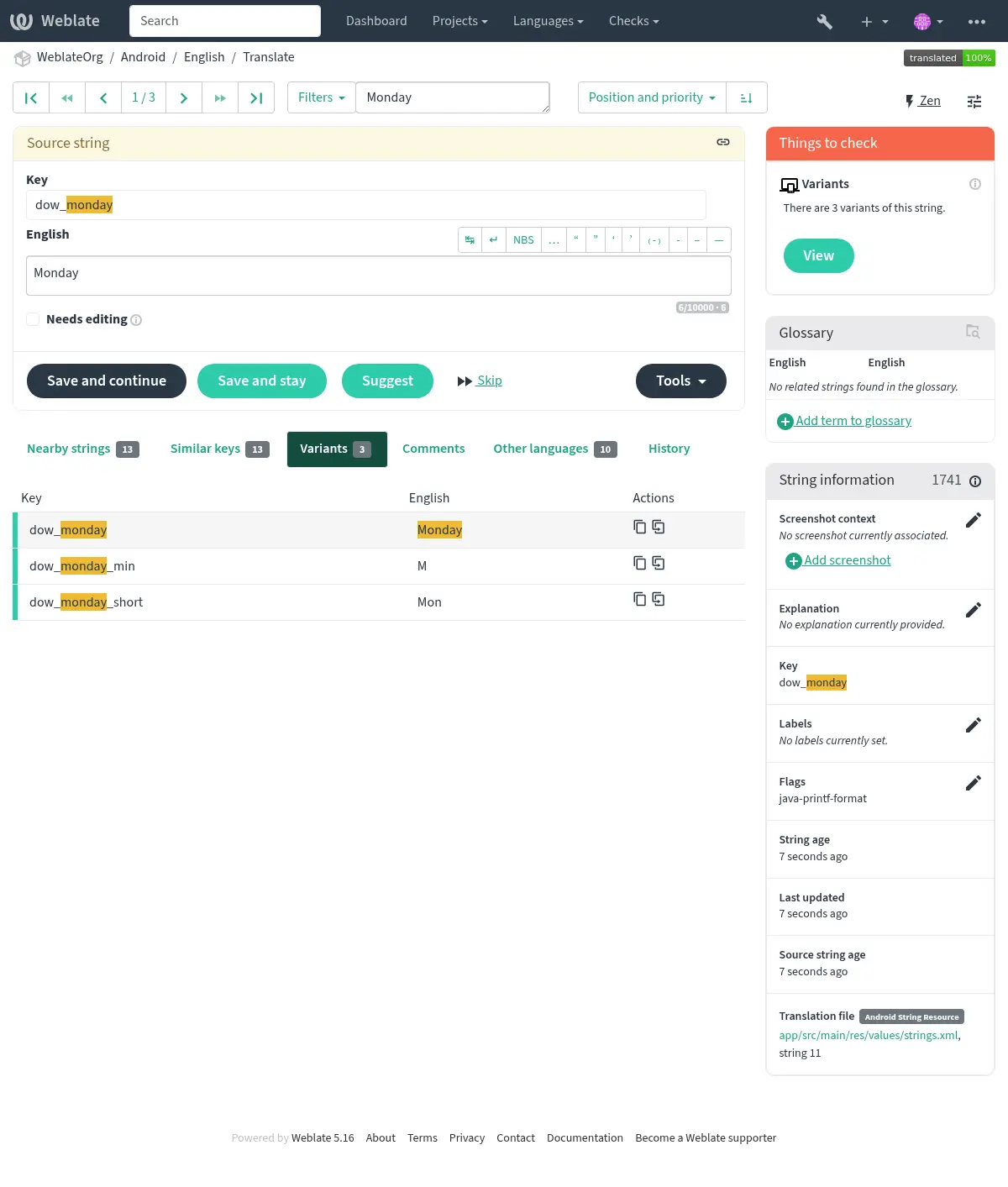Toggle the sort direction button
1008x1187 pixels.
point(746,98)
